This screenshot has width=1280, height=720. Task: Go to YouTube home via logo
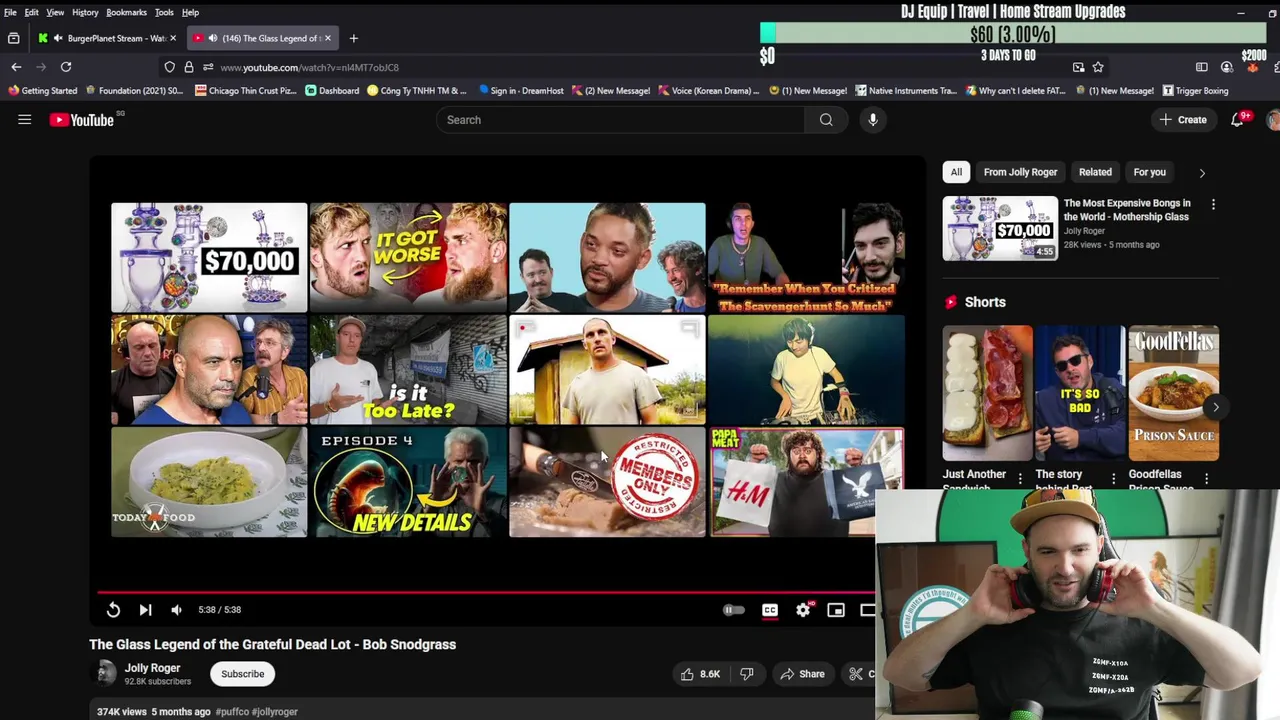pyautogui.click(x=82, y=120)
